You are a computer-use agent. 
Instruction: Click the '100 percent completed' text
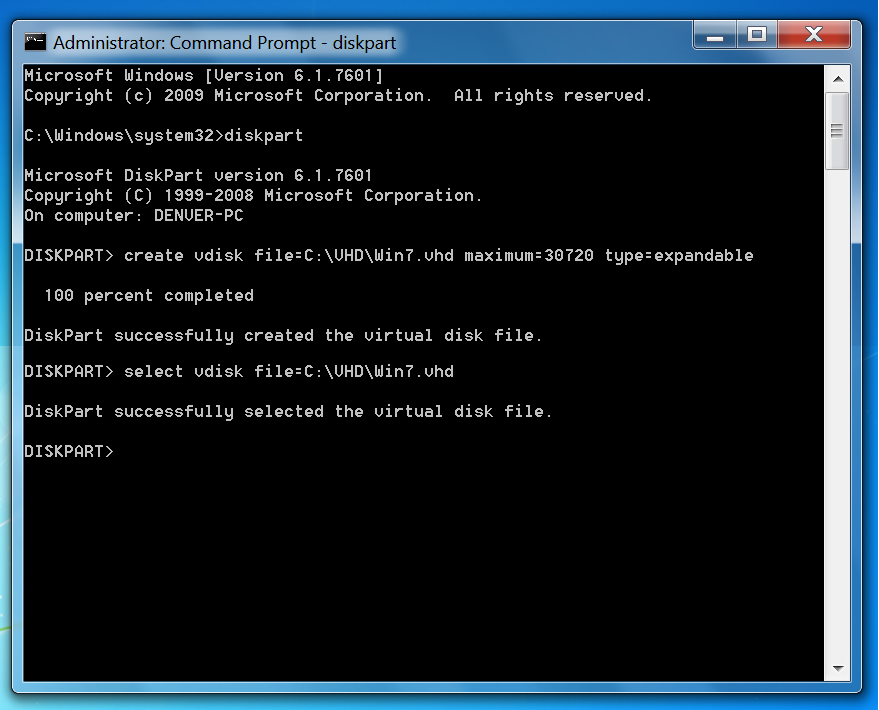click(x=149, y=295)
